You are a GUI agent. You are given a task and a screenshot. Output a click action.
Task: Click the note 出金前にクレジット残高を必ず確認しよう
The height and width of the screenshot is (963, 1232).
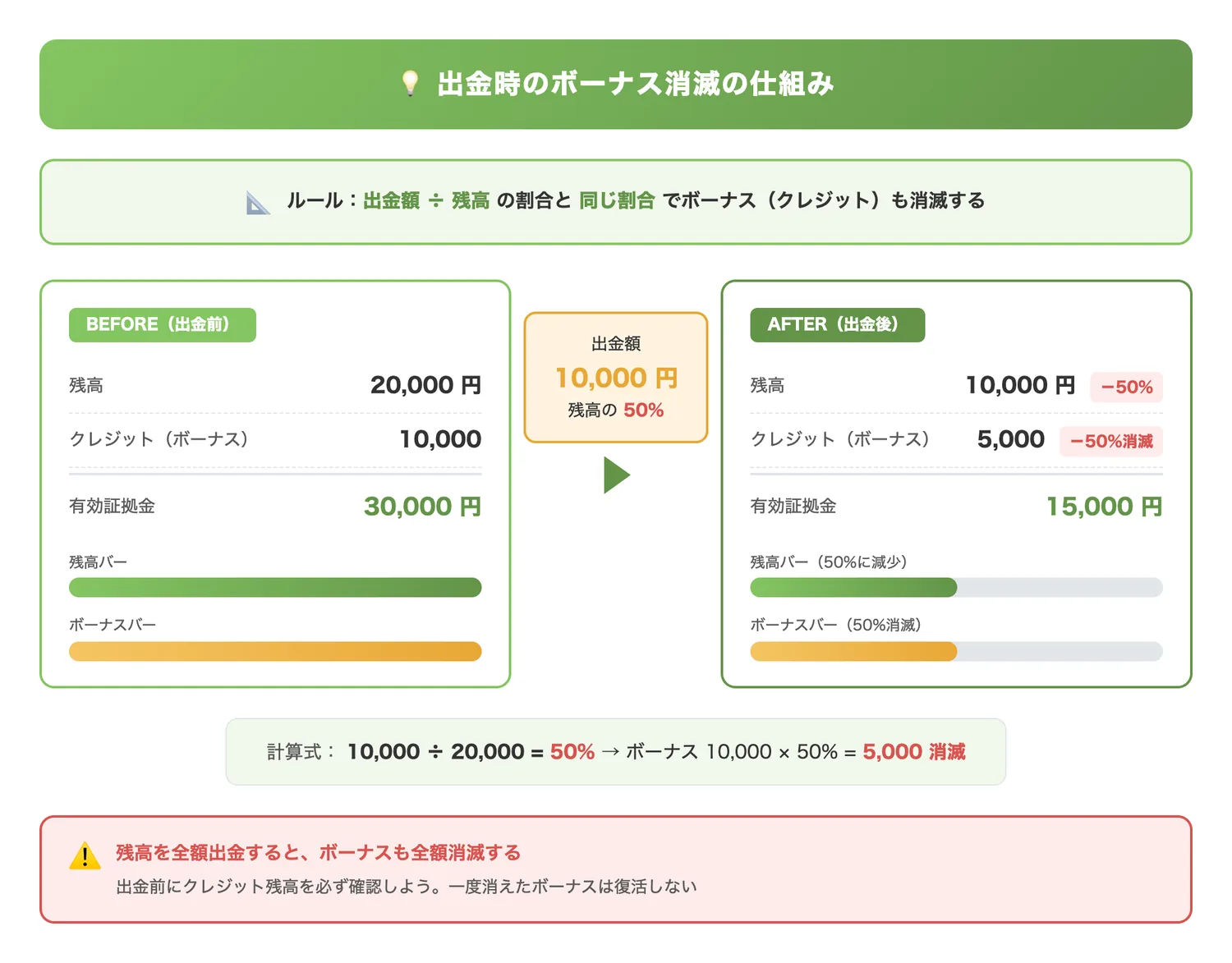278,887
